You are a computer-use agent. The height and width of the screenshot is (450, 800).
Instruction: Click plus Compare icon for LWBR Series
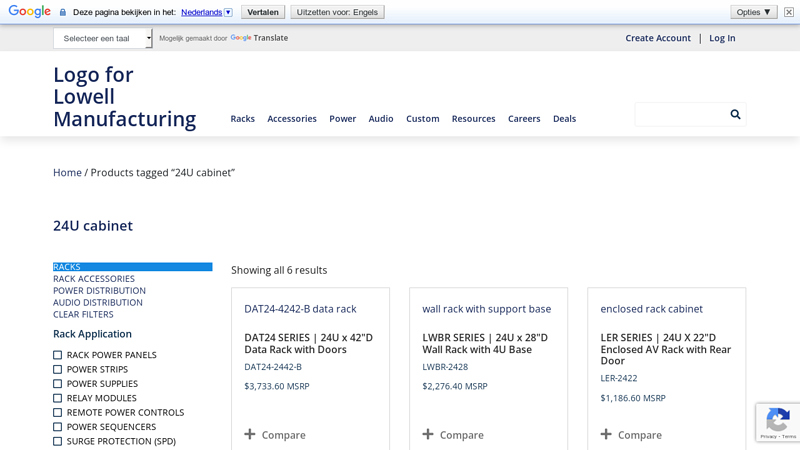coord(428,435)
